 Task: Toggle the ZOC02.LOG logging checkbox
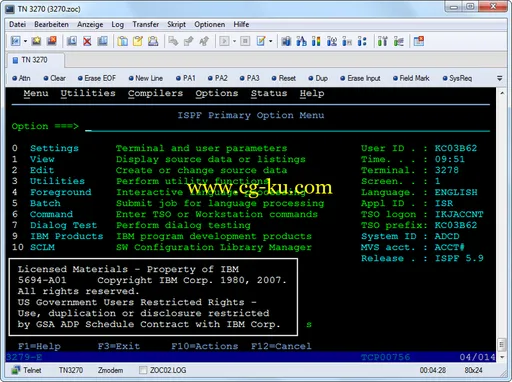point(143,370)
